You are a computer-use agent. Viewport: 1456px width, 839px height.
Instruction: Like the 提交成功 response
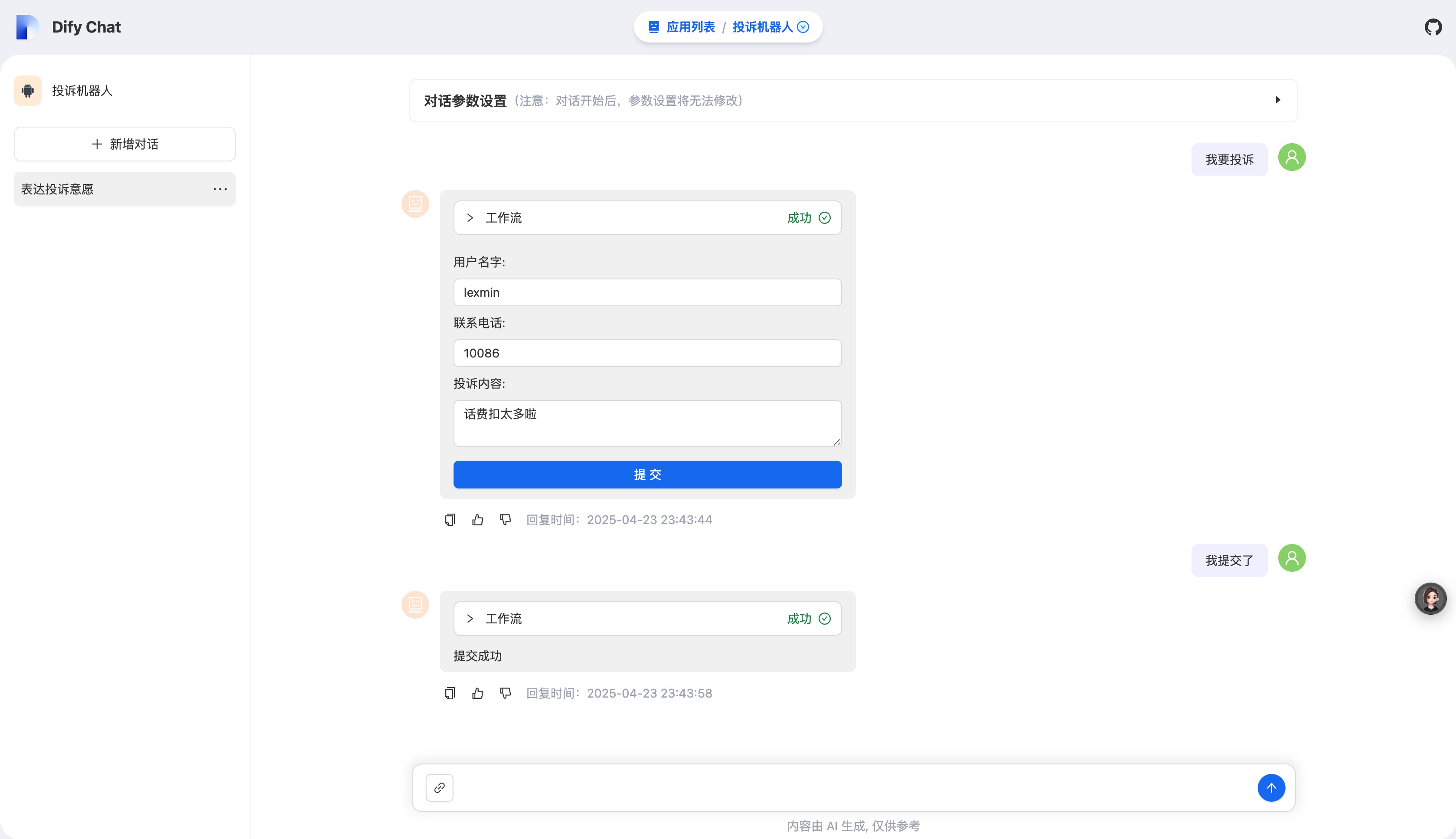pos(477,693)
